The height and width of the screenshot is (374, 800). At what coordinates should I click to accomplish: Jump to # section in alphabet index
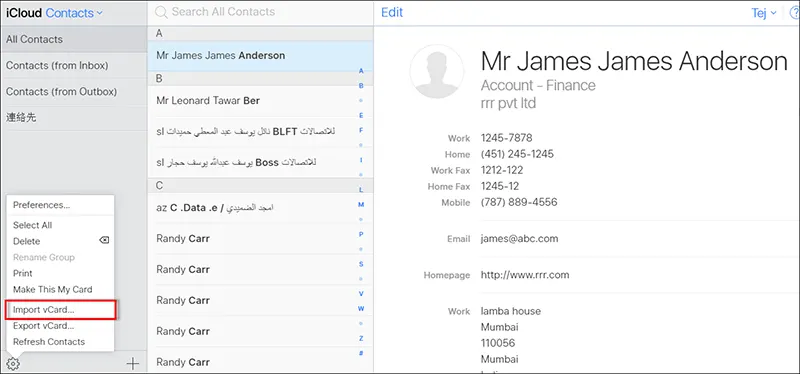pos(361,353)
